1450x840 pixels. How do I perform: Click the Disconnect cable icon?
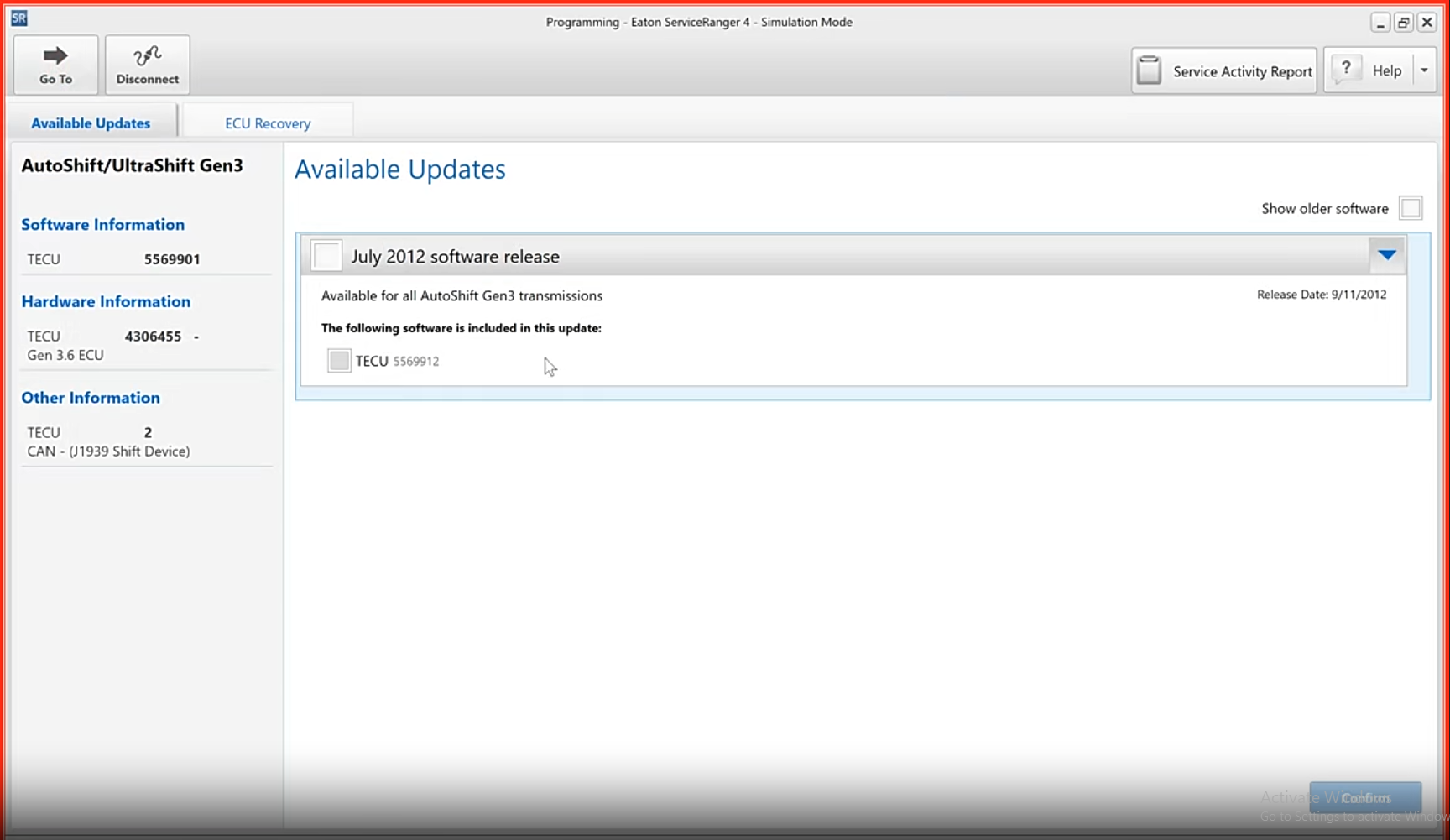pos(147,56)
